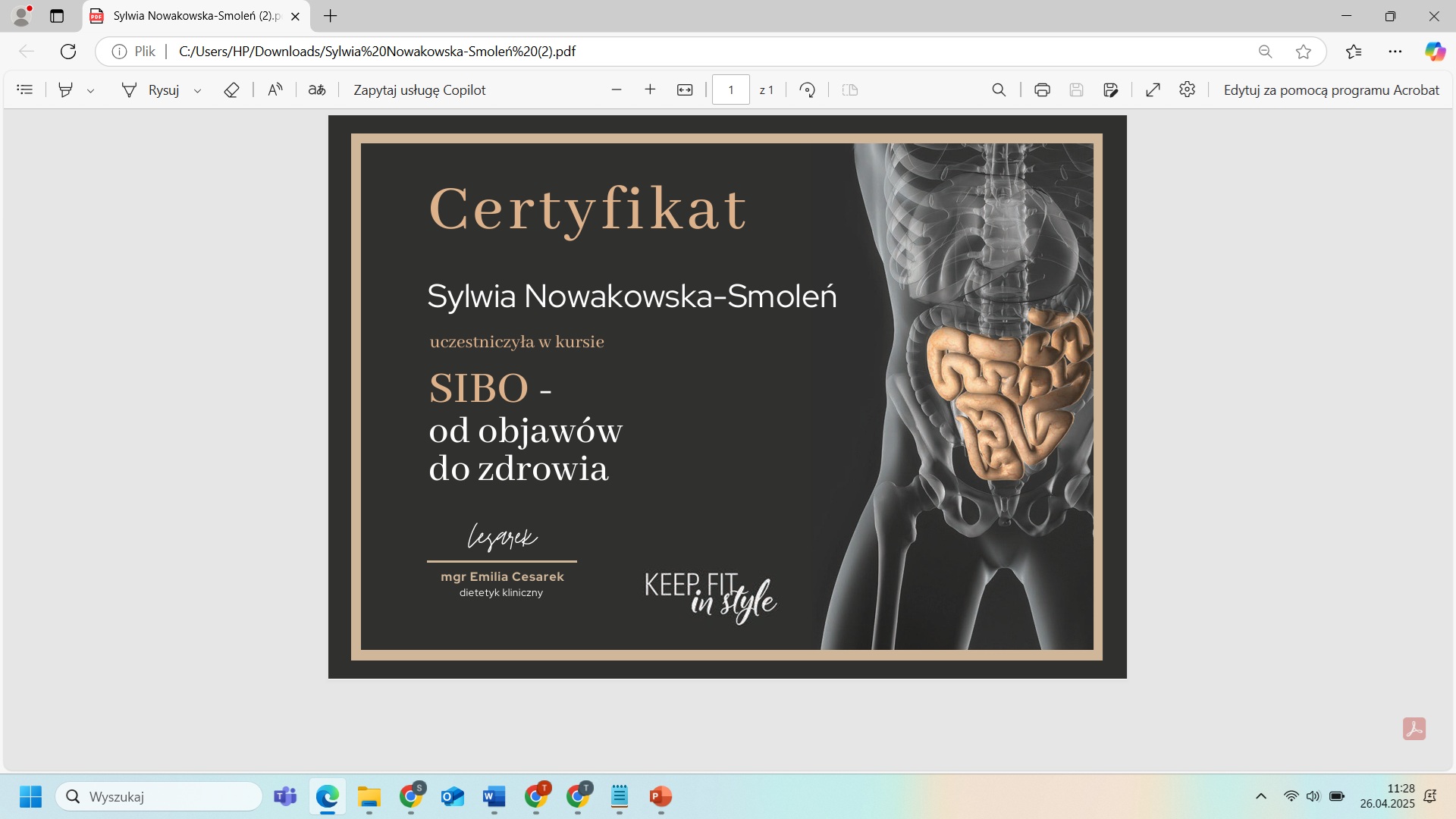
Task: Add this page to favorites
Action: pos(1304,52)
